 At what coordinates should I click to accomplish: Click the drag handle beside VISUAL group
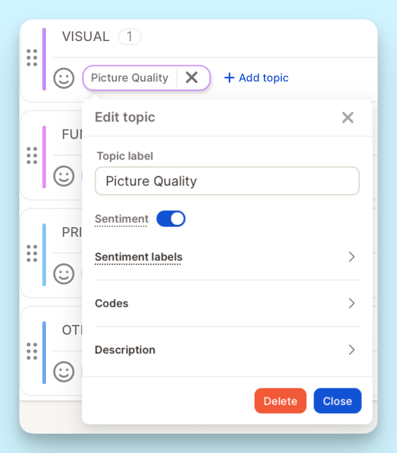(32, 58)
